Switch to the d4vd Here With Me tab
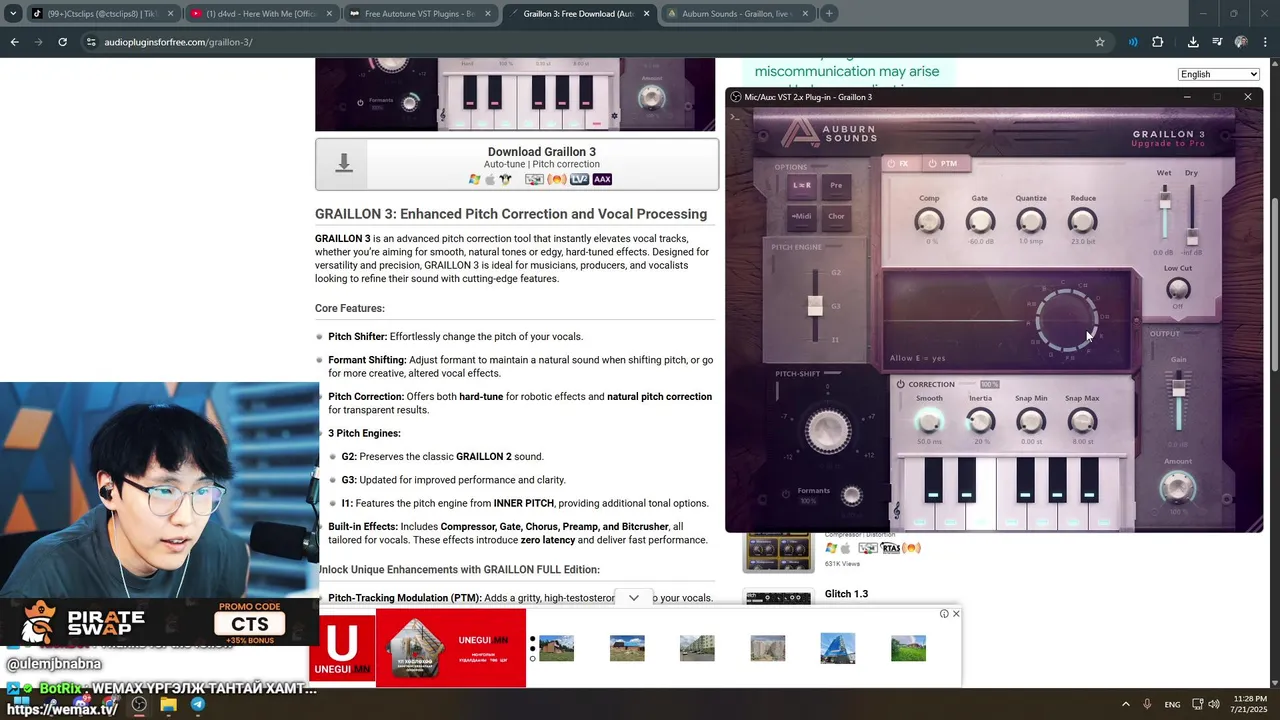The width and height of the screenshot is (1280, 720). pyautogui.click(x=262, y=14)
